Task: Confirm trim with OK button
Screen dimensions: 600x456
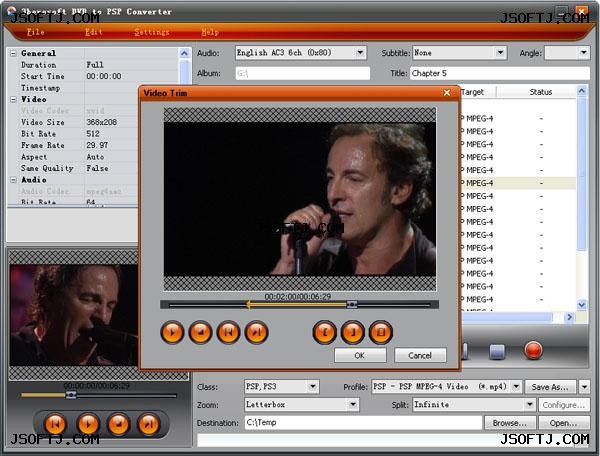Action: [x=360, y=355]
